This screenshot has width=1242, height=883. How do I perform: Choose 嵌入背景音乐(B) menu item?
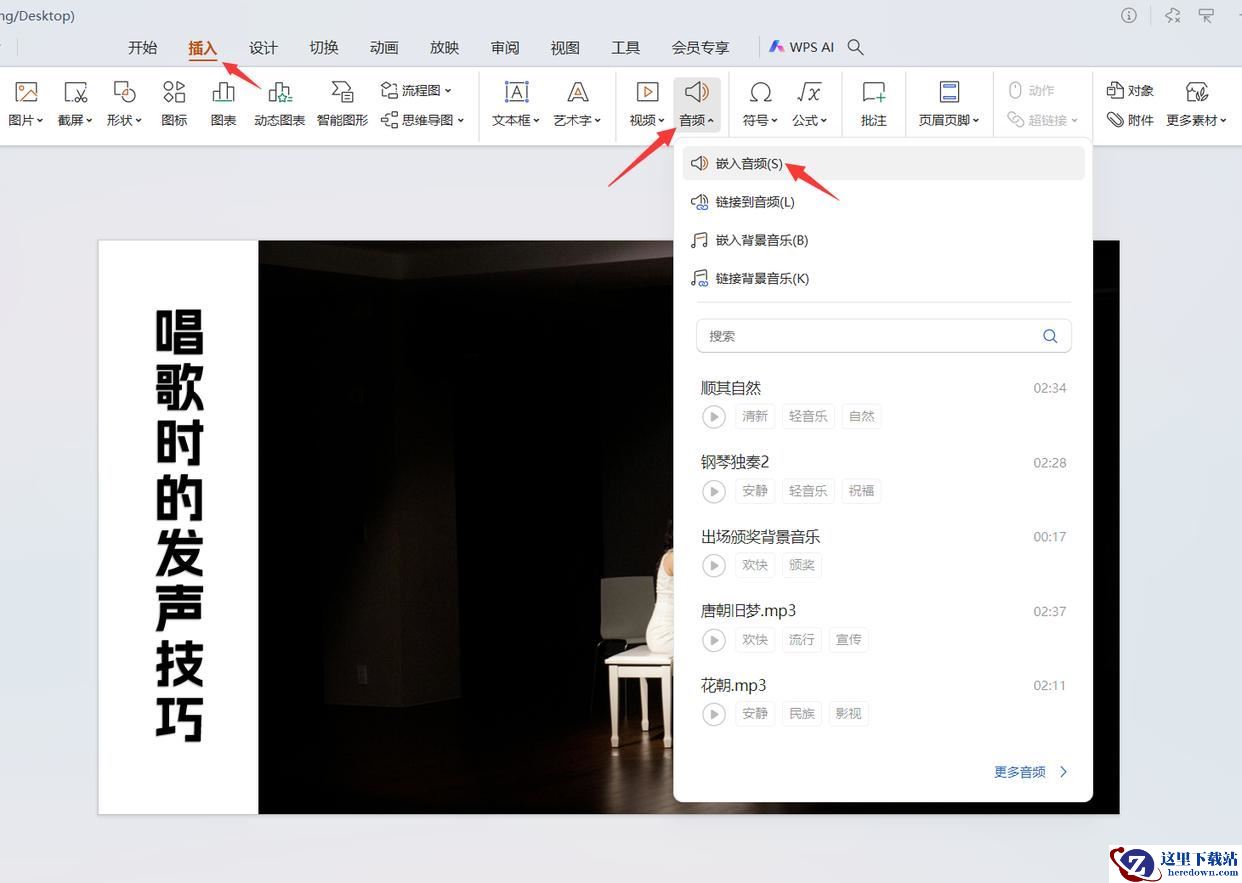(883, 240)
